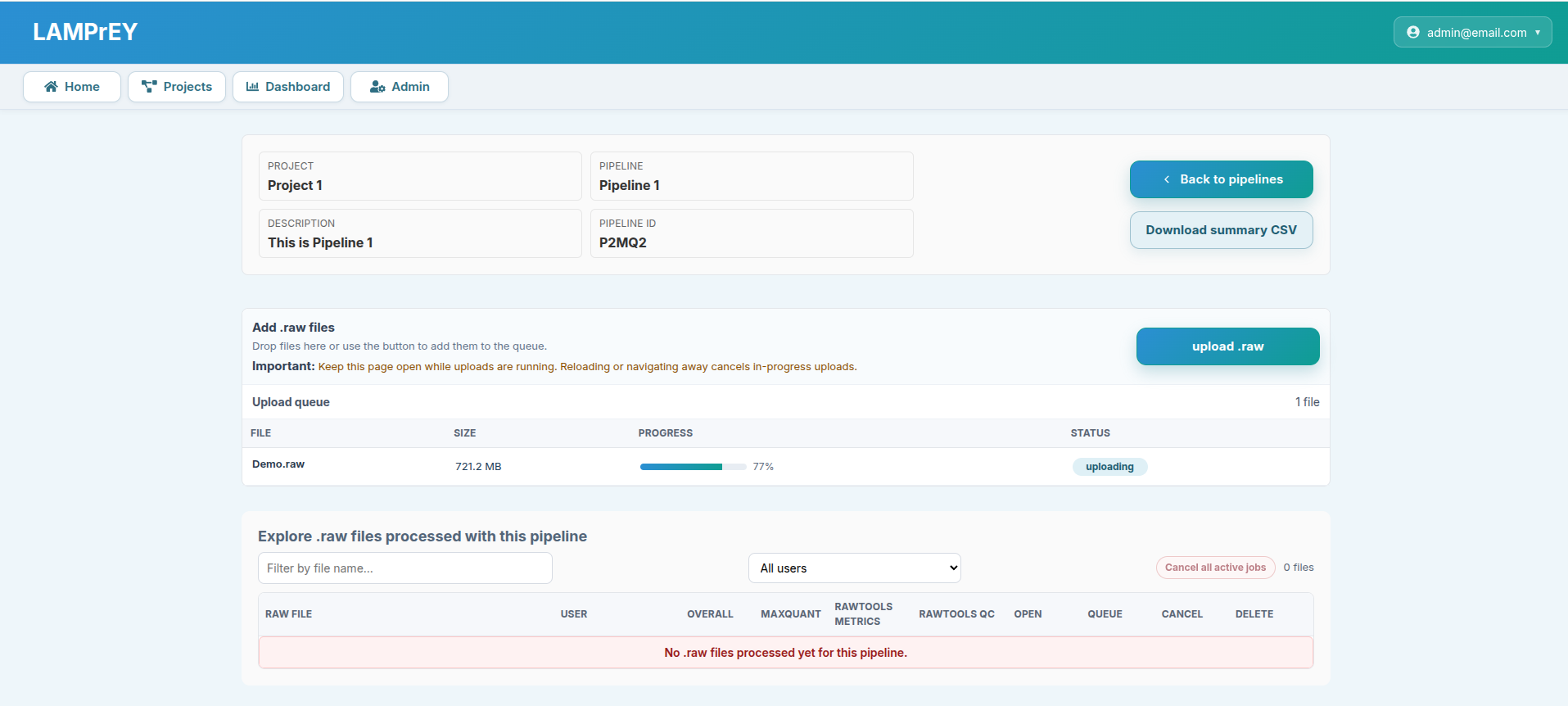Click the Dashboard chart icon
Screen dimensions: 1568x706
pos(252,87)
